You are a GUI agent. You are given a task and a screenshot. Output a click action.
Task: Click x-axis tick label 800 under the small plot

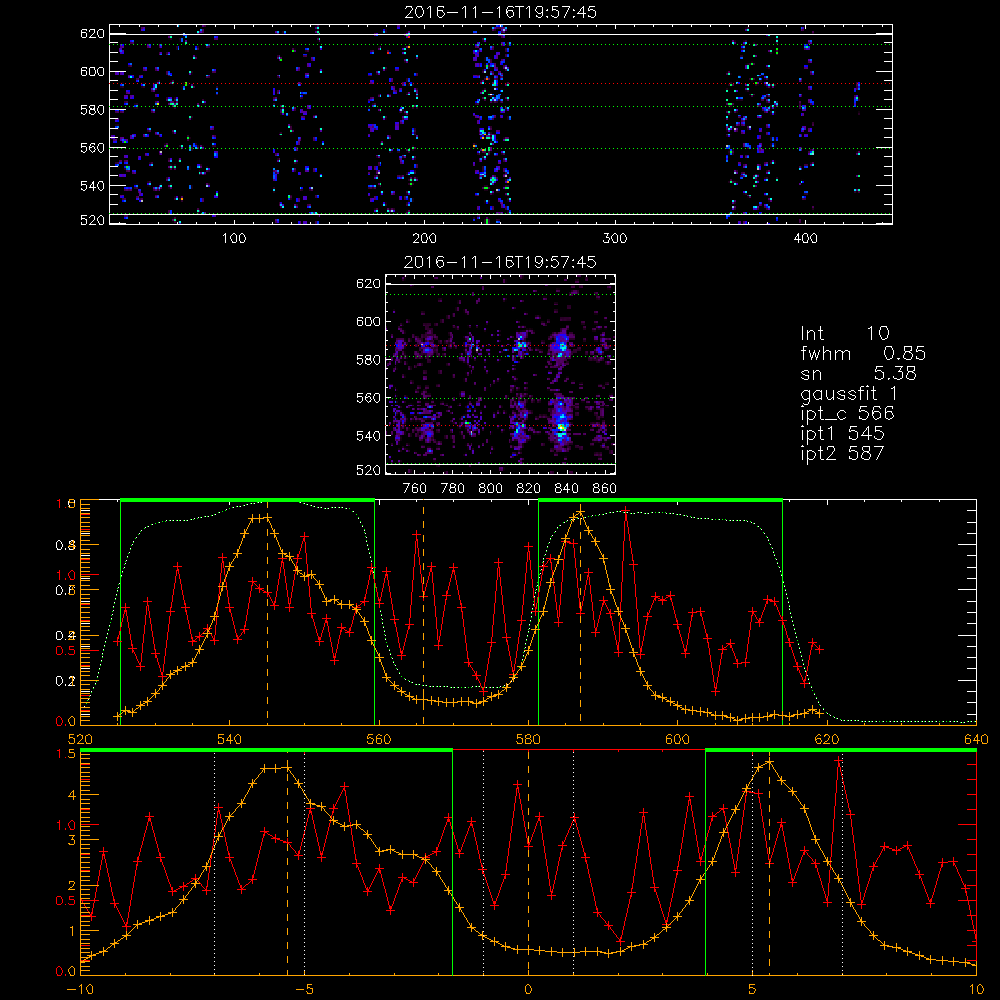tap(490, 489)
